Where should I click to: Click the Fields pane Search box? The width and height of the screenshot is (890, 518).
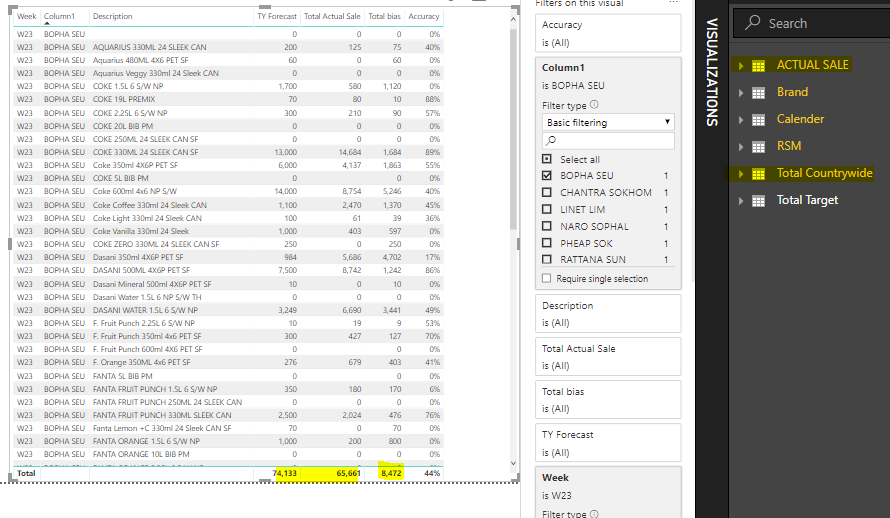[x=812, y=23]
